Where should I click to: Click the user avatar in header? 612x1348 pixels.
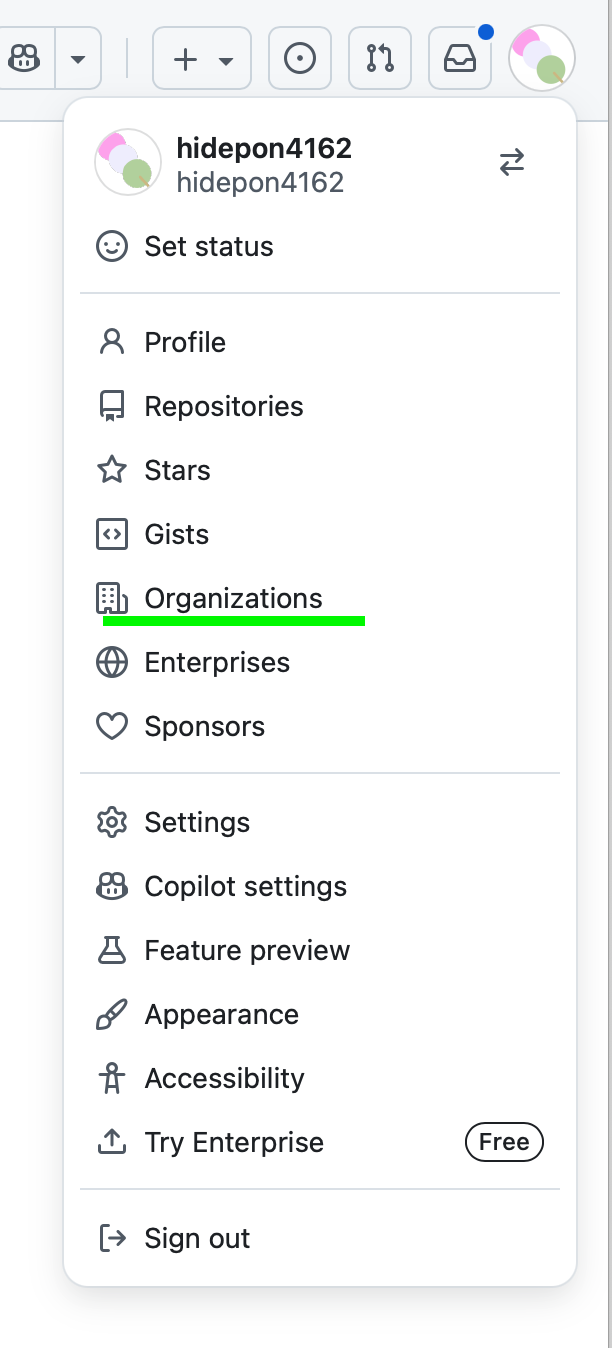coord(541,59)
